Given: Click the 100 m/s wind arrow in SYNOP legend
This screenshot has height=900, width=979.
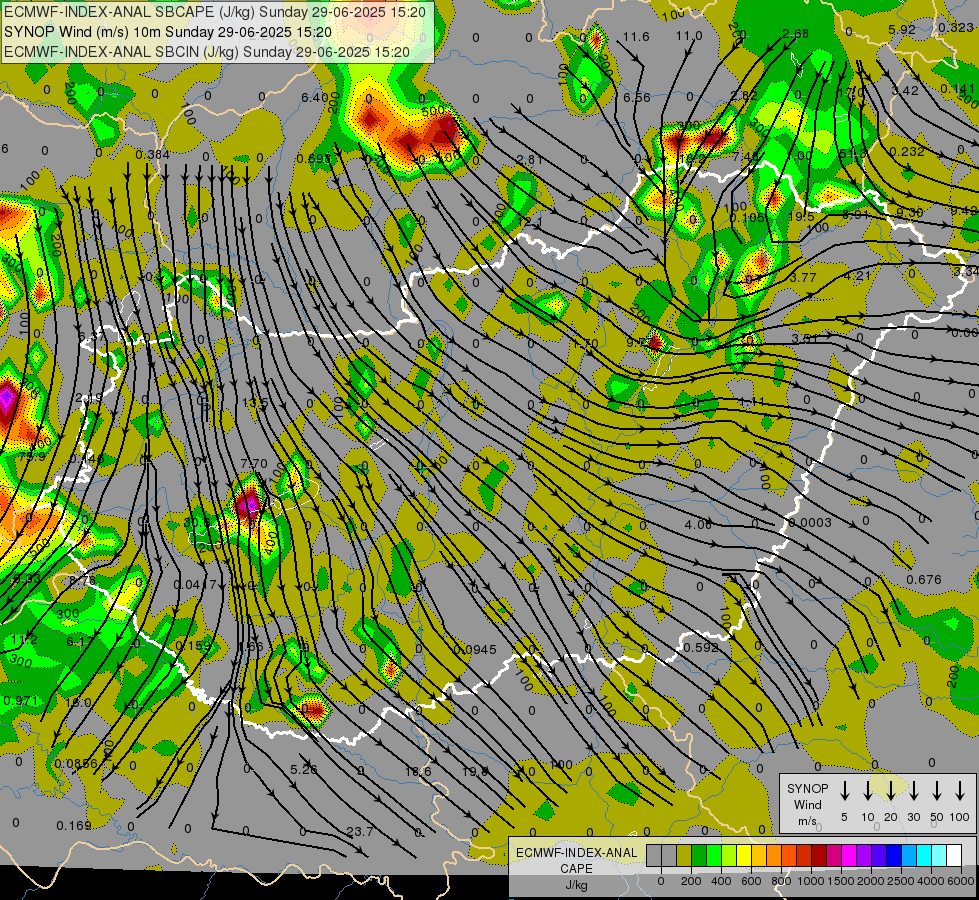Looking at the screenshot, I should coord(960,791).
